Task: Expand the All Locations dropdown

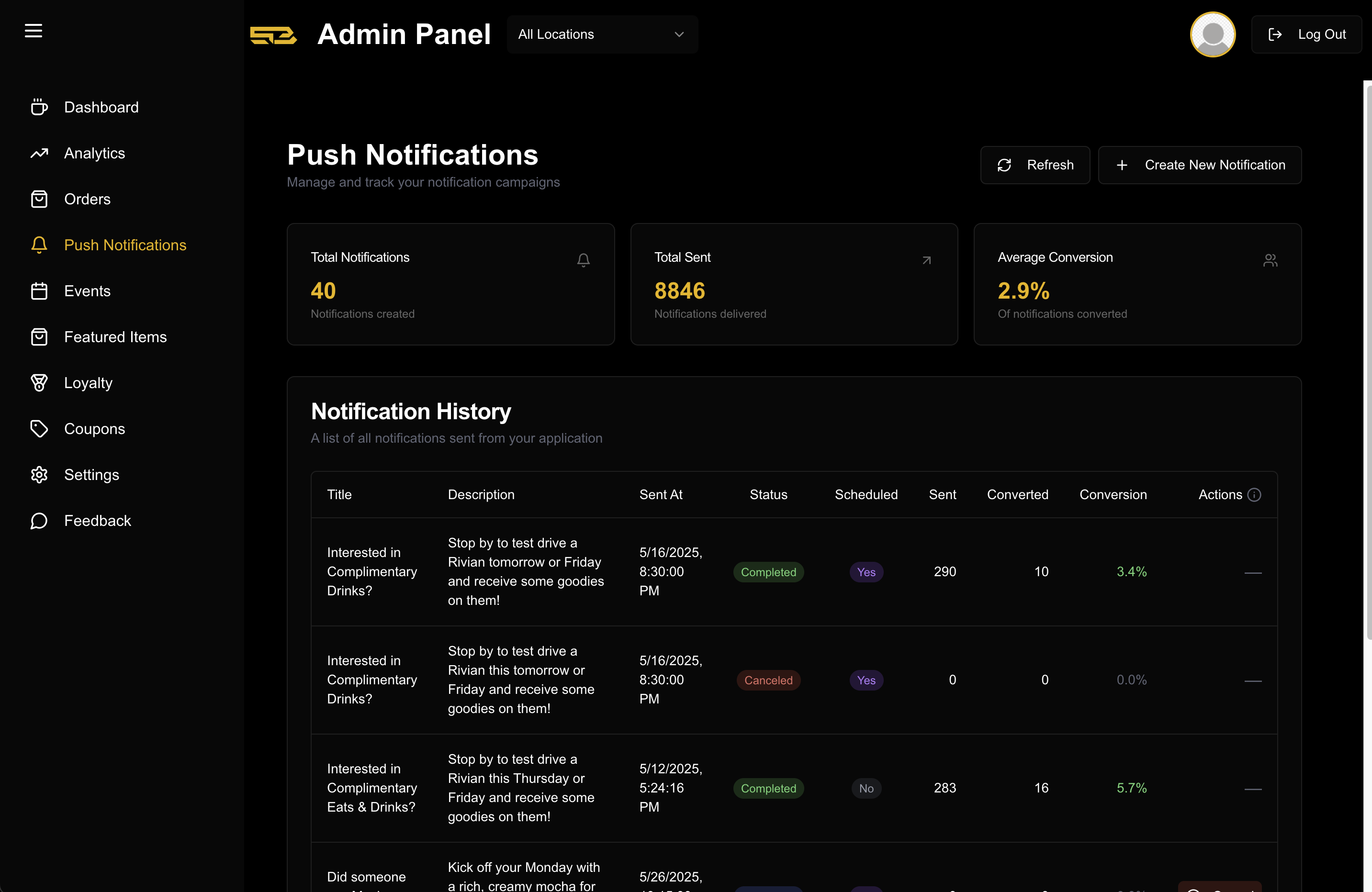Action: tap(602, 34)
